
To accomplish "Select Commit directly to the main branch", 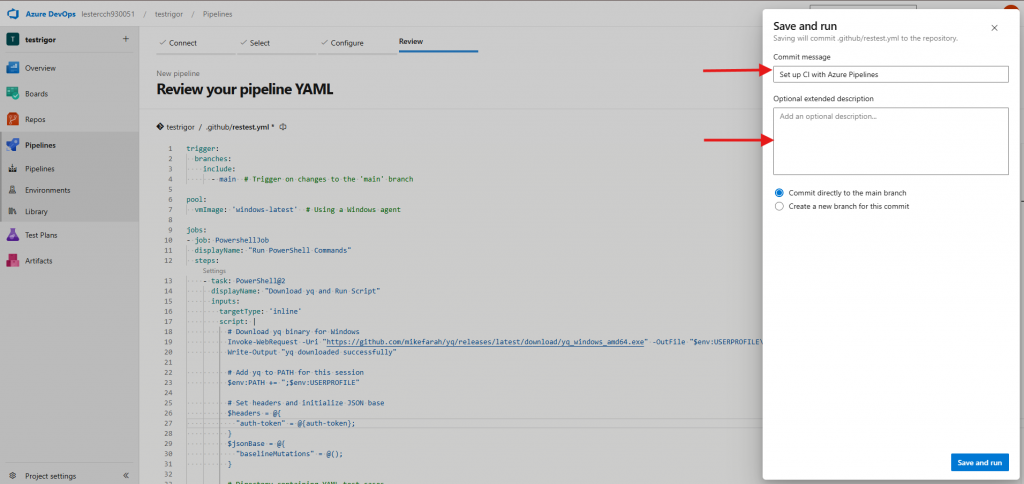I will coord(778,193).
